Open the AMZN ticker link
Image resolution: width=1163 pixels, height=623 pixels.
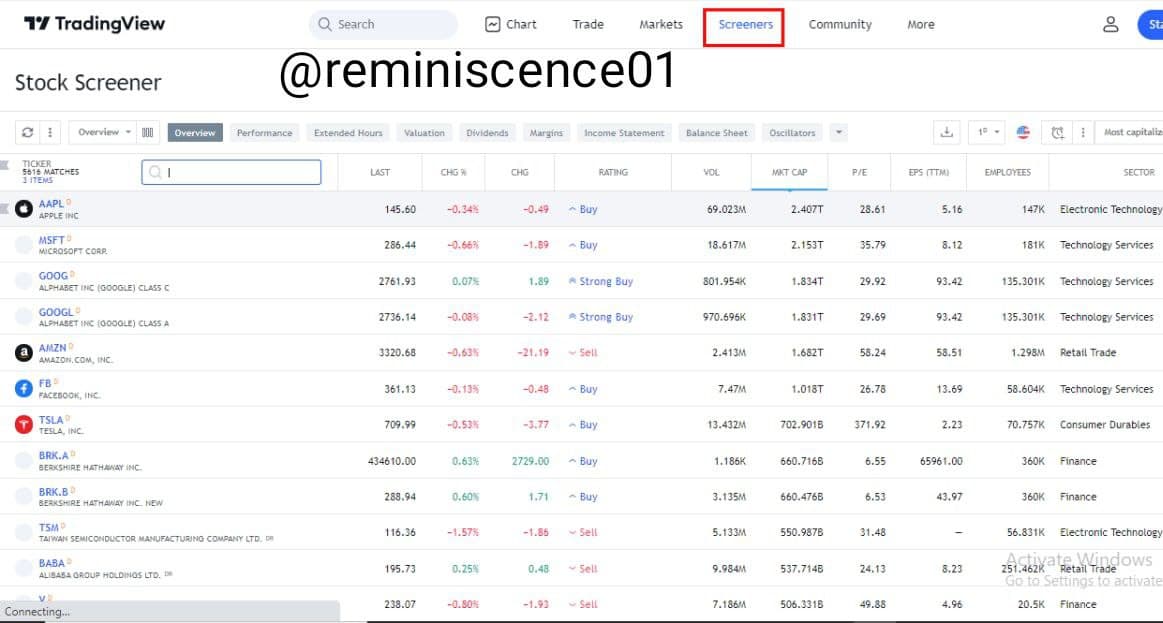click(53, 347)
